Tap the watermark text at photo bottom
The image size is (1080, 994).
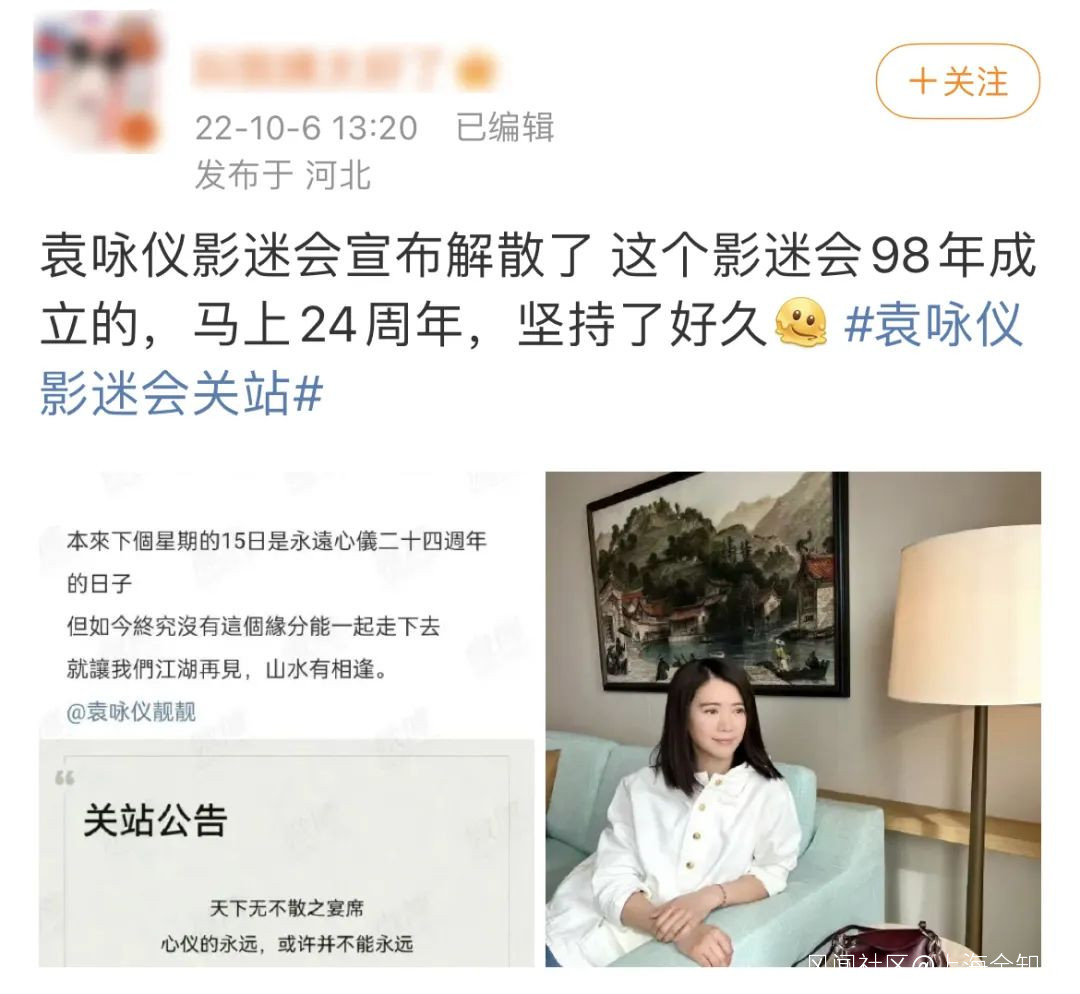pyautogui.click(x=923, y=960)
